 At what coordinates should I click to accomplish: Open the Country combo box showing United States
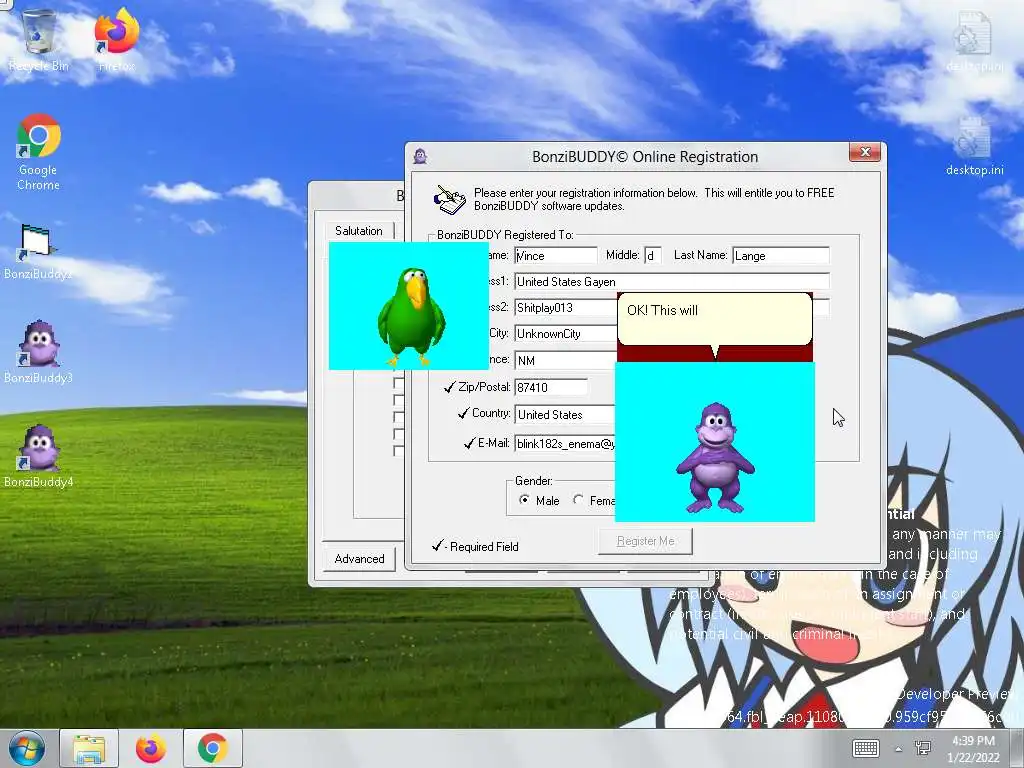coord(566,414)
